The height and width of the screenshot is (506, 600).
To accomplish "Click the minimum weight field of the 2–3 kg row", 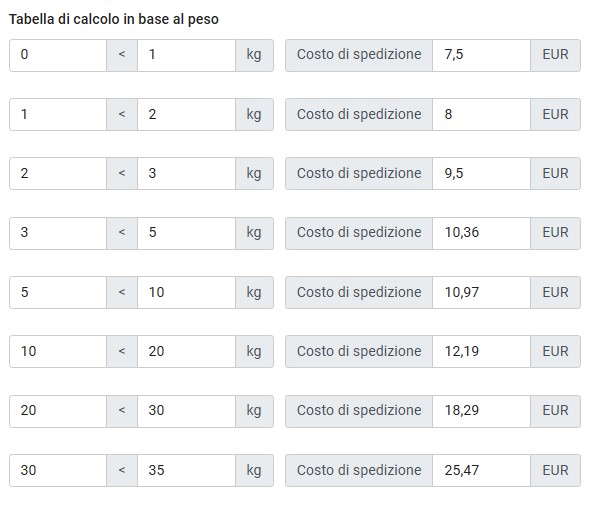I will pos(58,173).
